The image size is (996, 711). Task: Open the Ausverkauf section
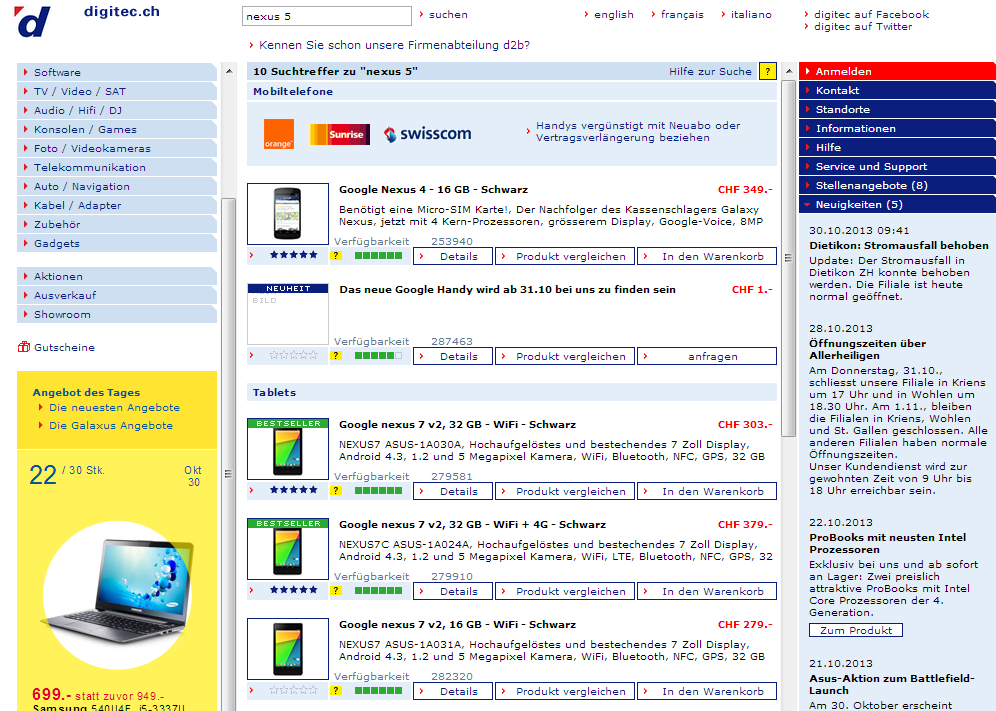pos(117,295)
